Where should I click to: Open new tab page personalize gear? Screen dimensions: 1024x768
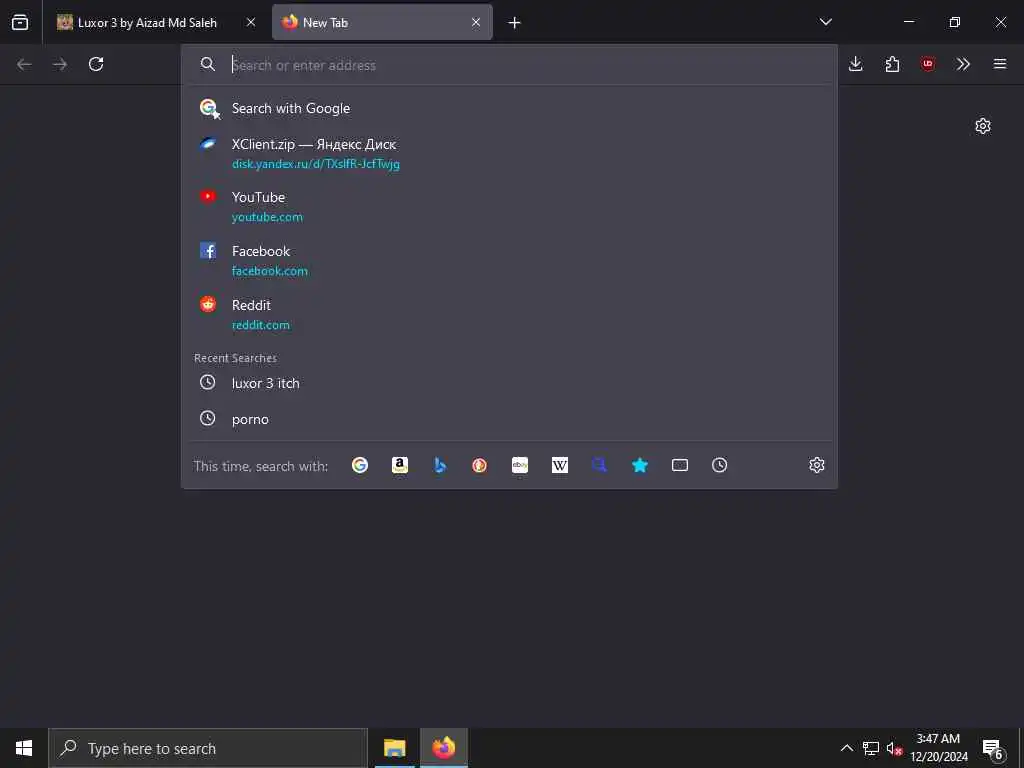tap(983, 126)
